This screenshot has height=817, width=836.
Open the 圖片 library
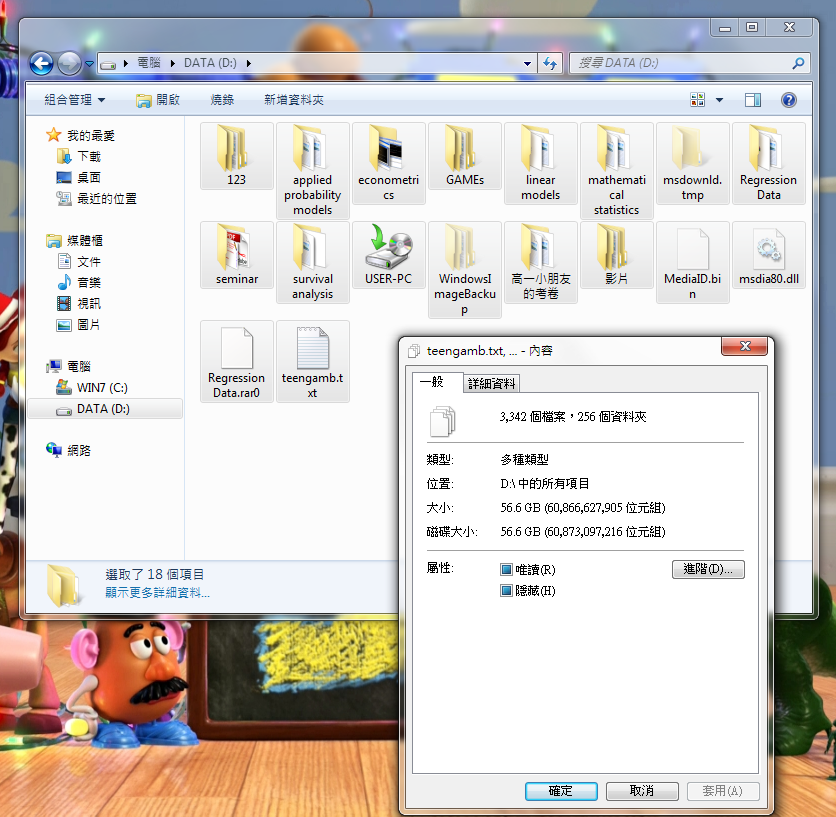click(x=78, y=324)
